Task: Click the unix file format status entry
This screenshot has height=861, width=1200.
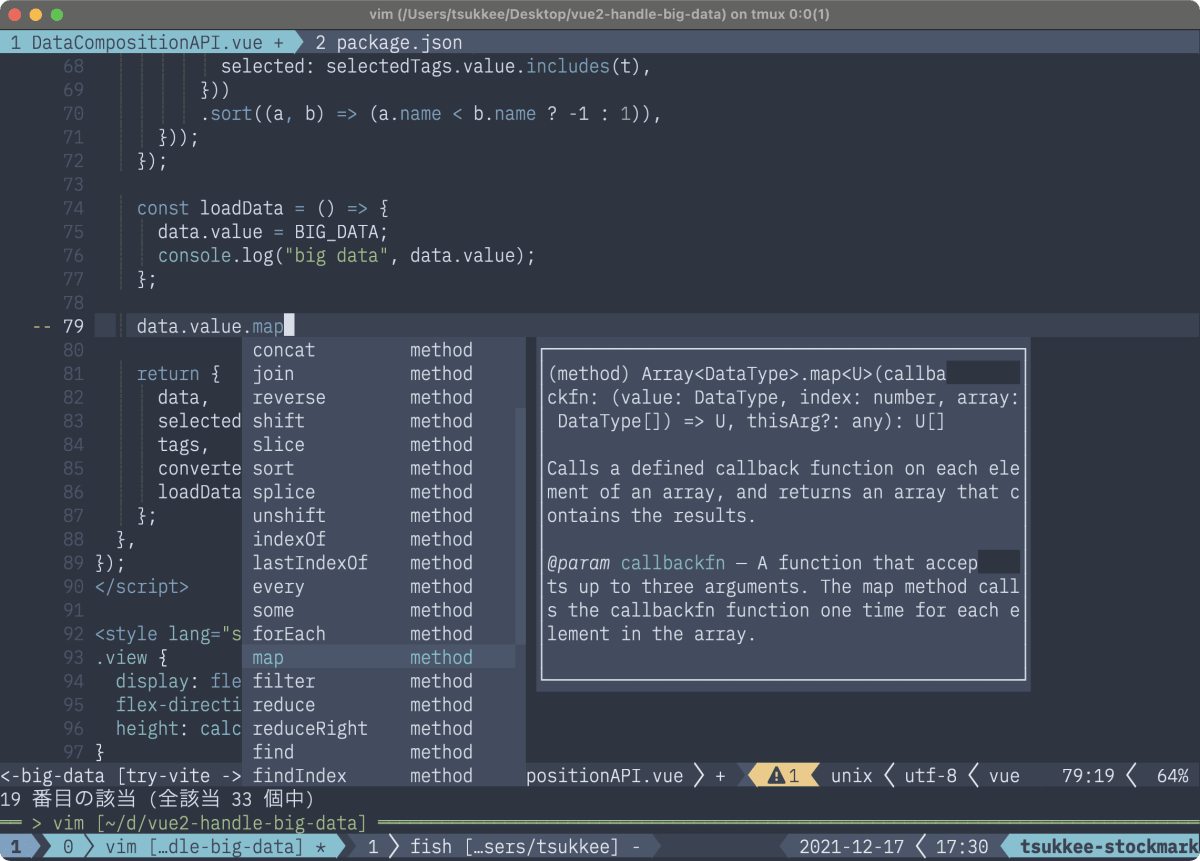Action: (x=851, y=776)
